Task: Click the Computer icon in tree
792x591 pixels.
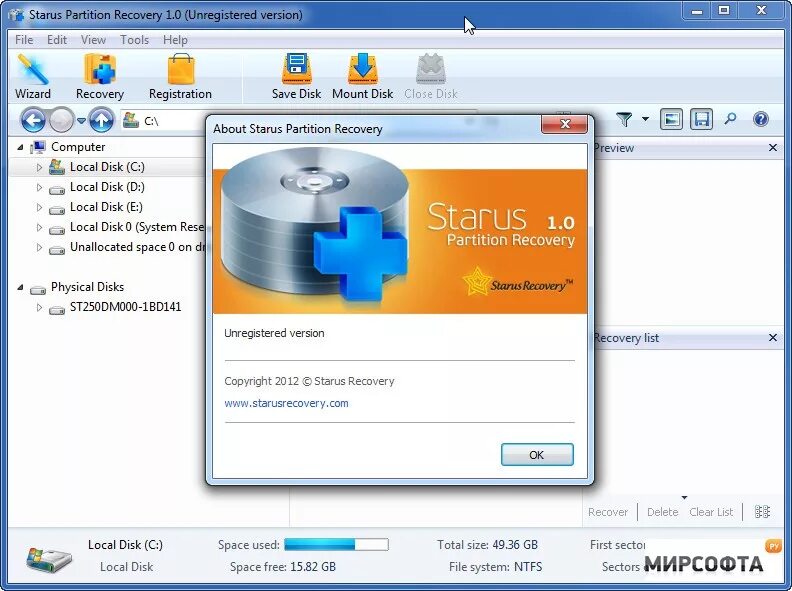Action: point(38,147)
